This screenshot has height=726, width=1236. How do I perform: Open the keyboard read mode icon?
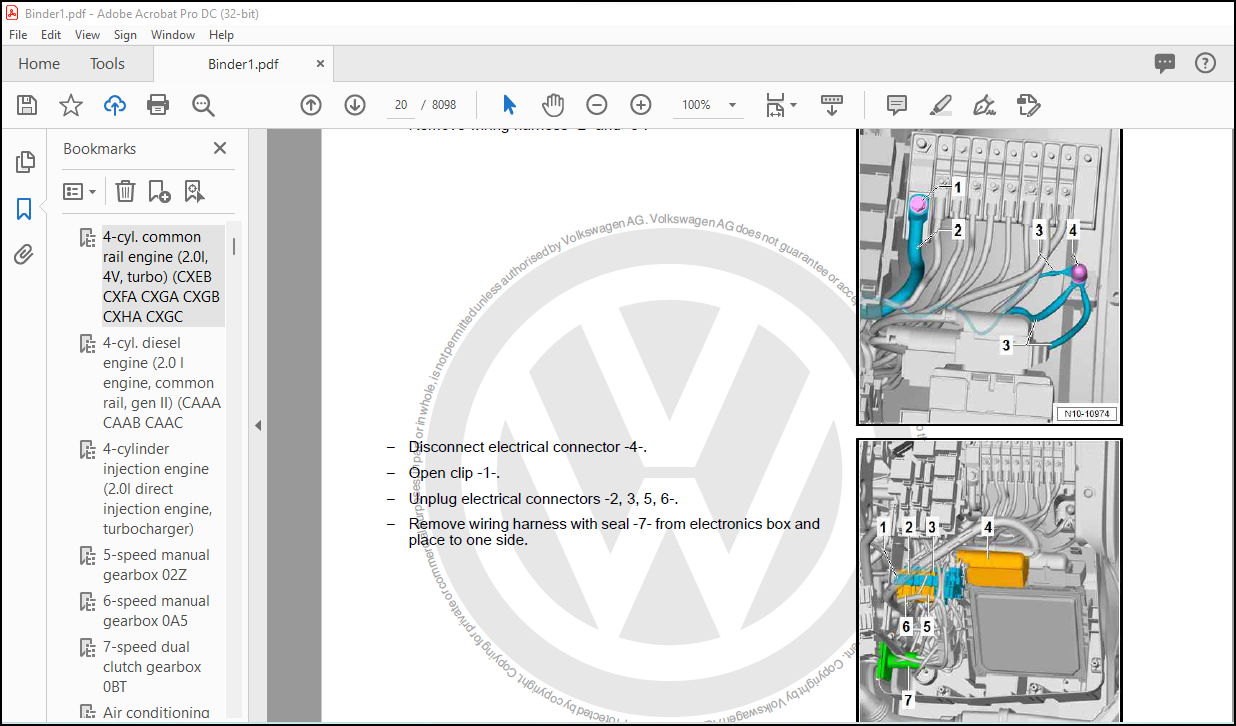[832, 105]
